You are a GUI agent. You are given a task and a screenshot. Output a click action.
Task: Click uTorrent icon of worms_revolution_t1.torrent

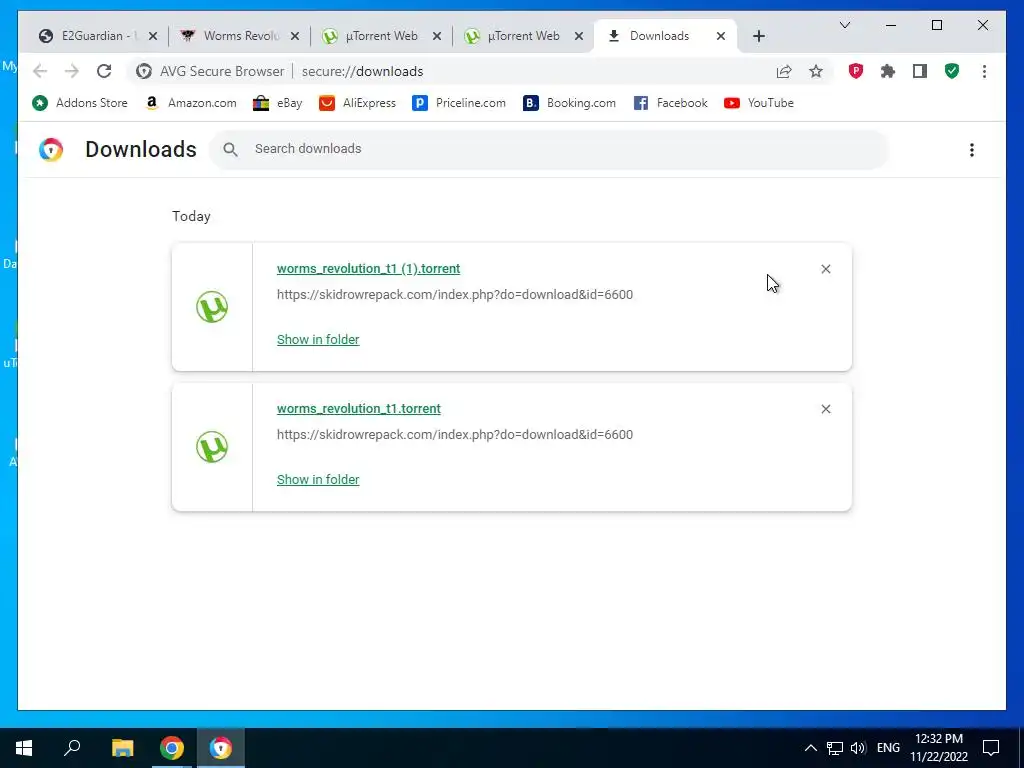pyautogui.click(x=212, y=447)
